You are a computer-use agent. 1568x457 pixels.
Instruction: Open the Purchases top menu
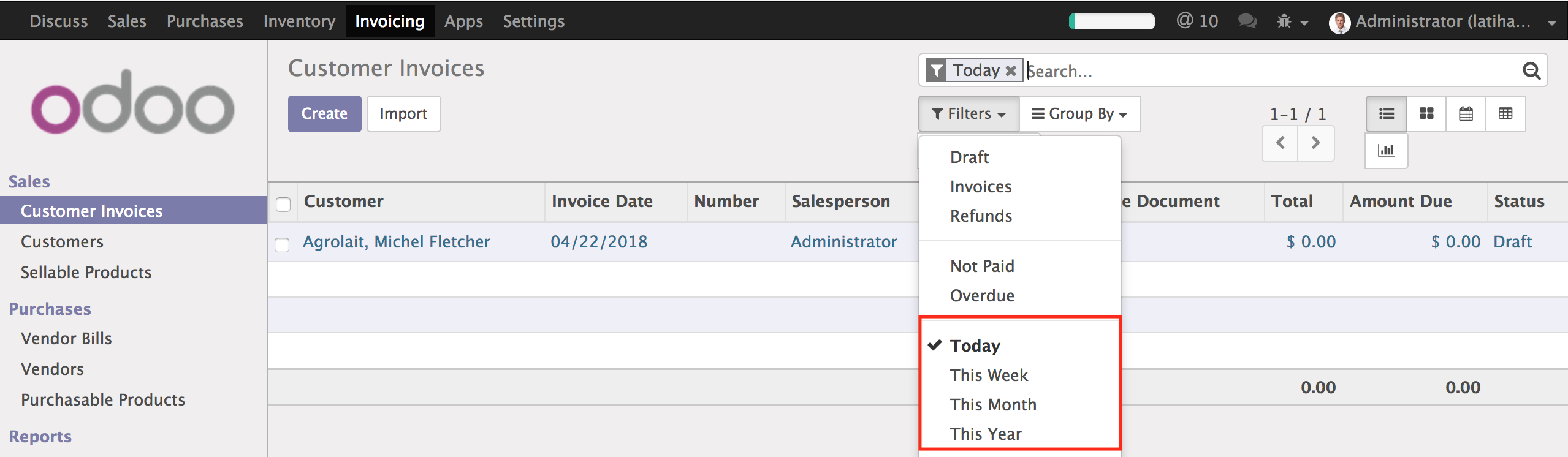205,21
